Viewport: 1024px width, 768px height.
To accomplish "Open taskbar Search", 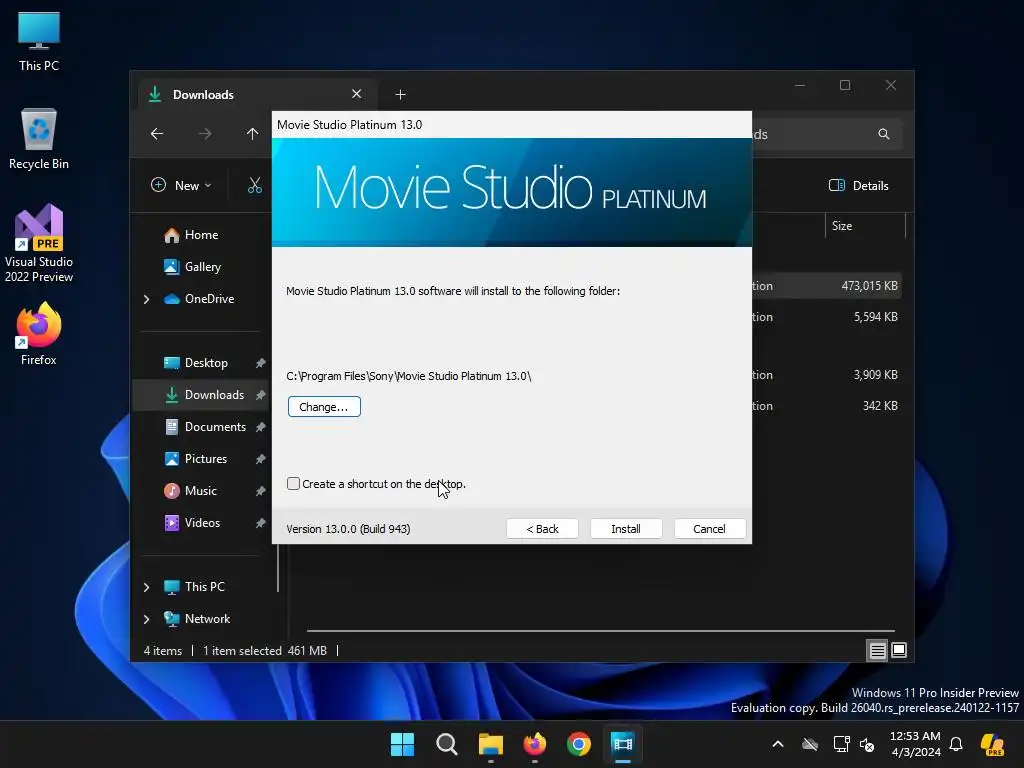I will click(x=447, y=744).
